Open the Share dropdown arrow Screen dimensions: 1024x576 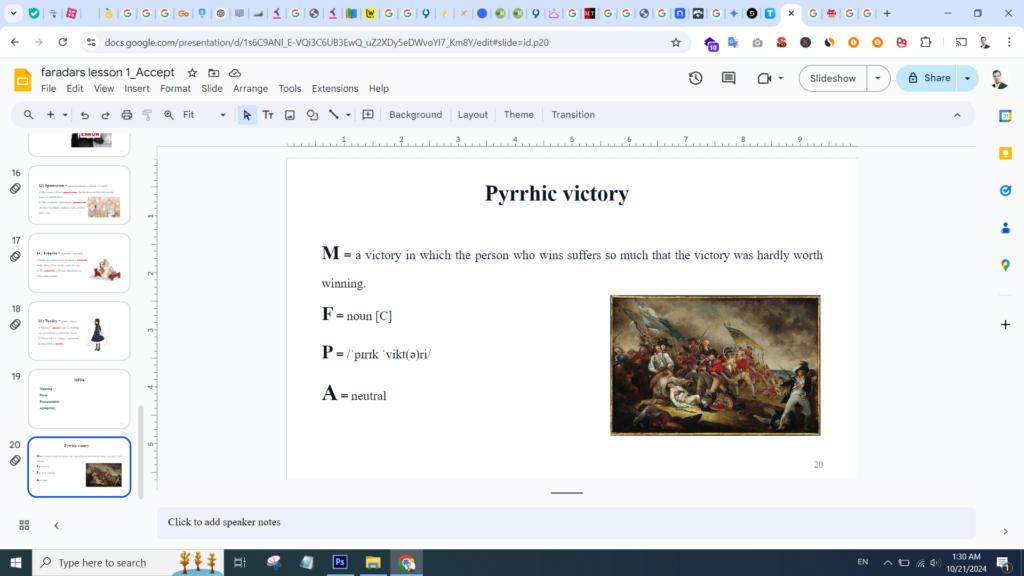click(966, 78)
